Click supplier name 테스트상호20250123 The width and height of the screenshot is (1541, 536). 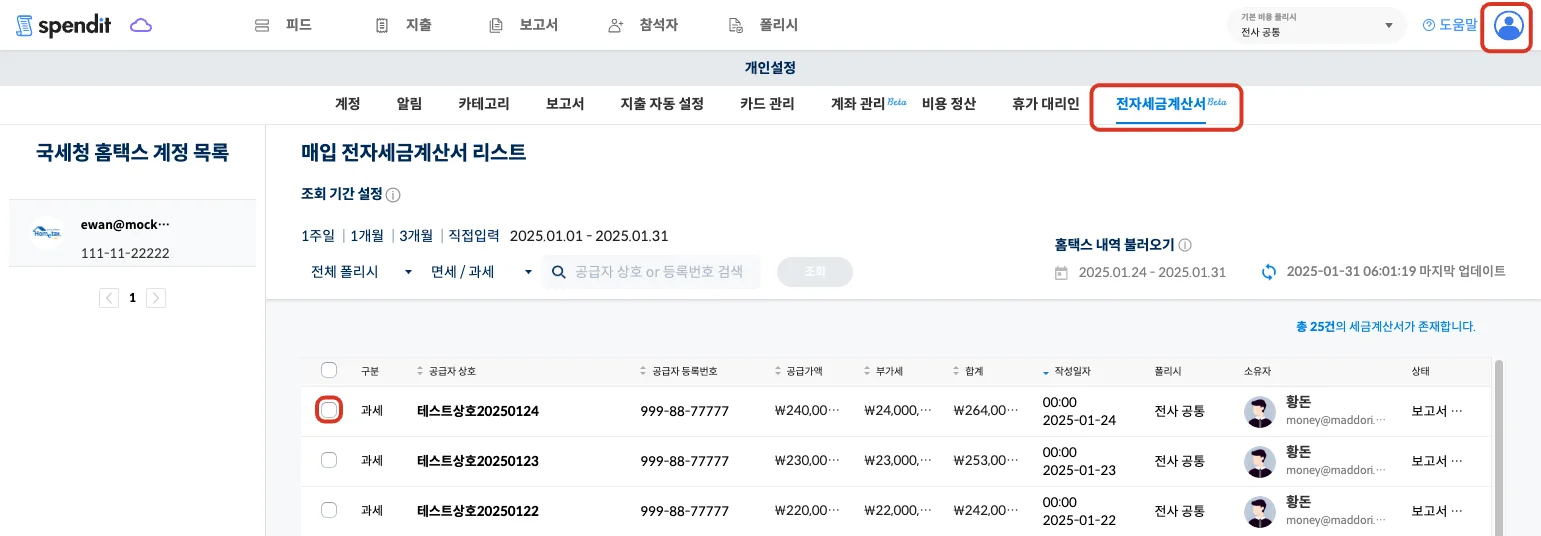[x=478, y=461]
